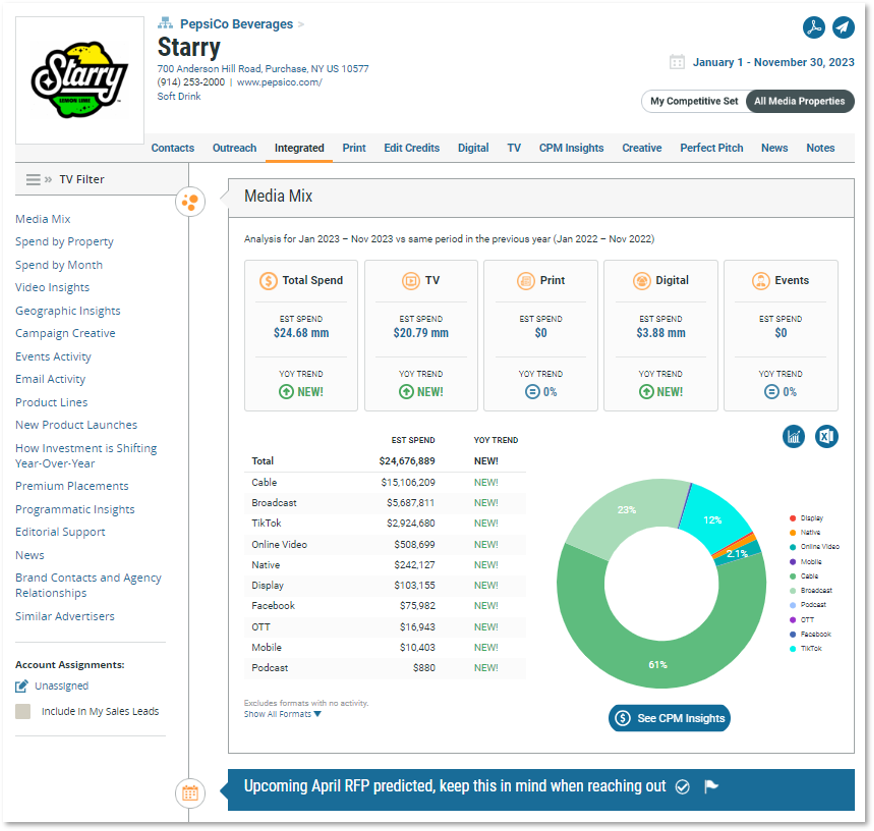The height and width of the screenshot is (831, 874).
Task: Click the 23% Broadcast donut segment
Action: 627,510
